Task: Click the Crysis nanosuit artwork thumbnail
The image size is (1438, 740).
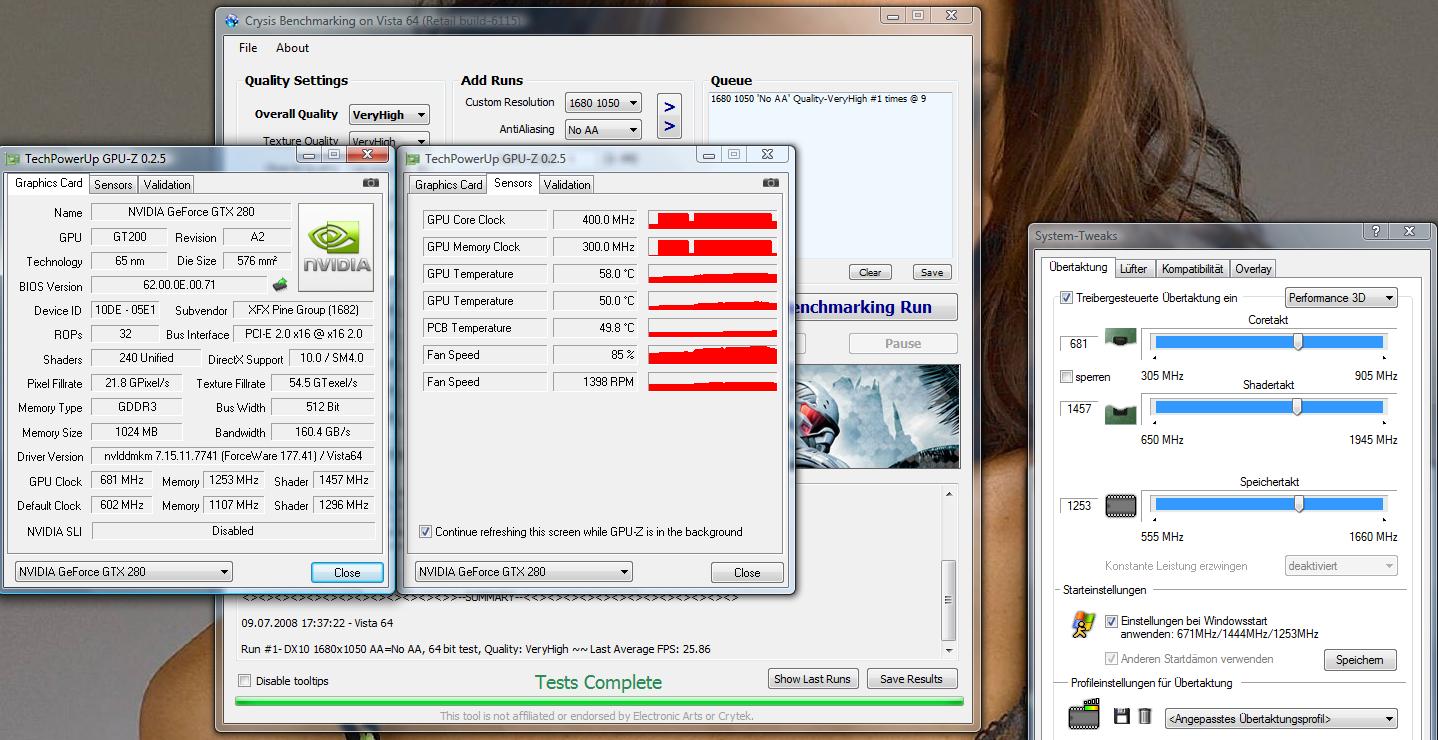Action: tap(877, 417)
